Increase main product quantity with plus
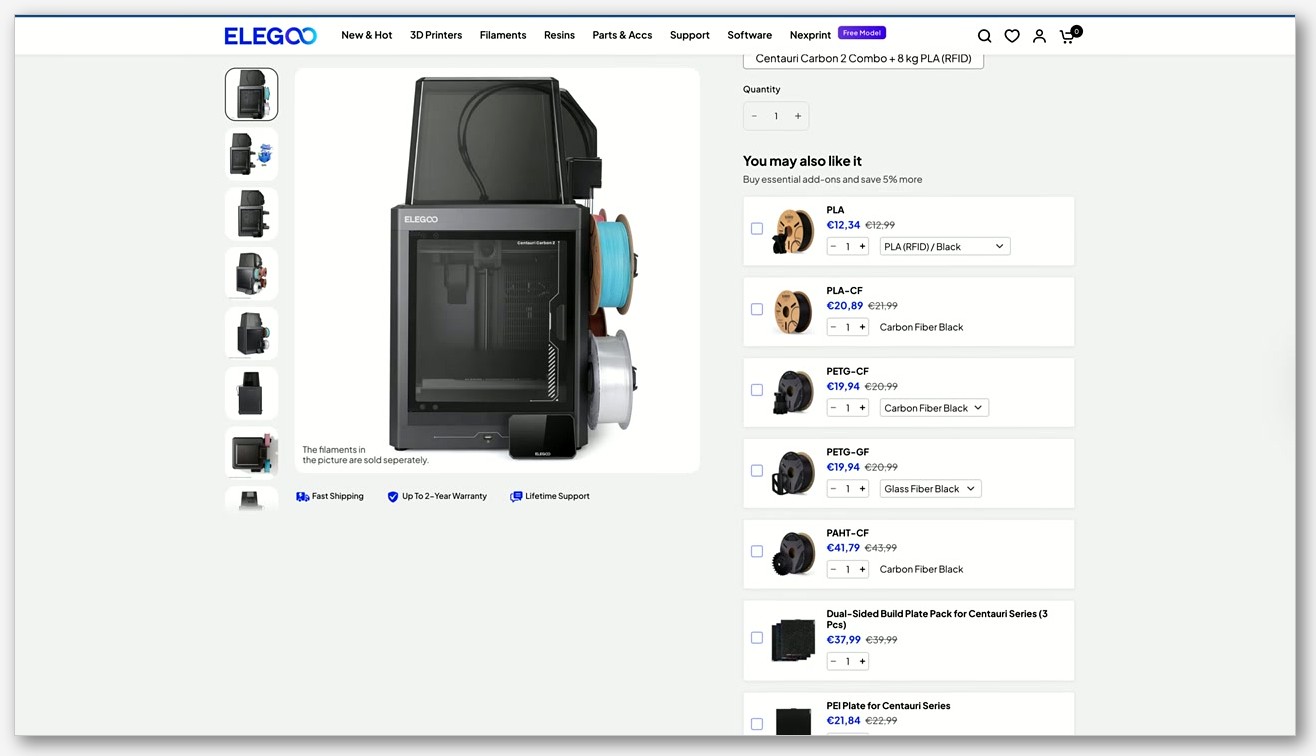Image resolution: width=1316 pixels, height=756 pixels. [x=798, y=116]
